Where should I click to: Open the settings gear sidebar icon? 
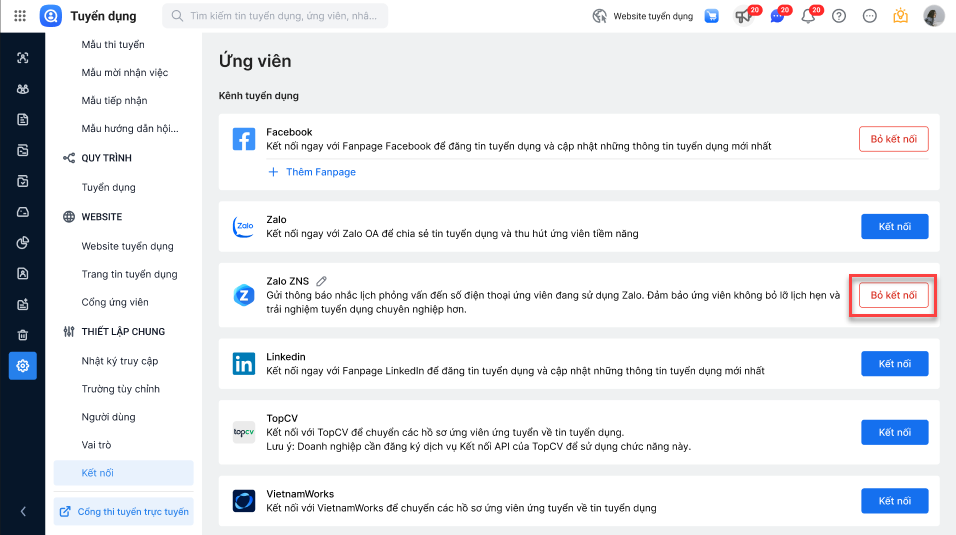point(23,366)
